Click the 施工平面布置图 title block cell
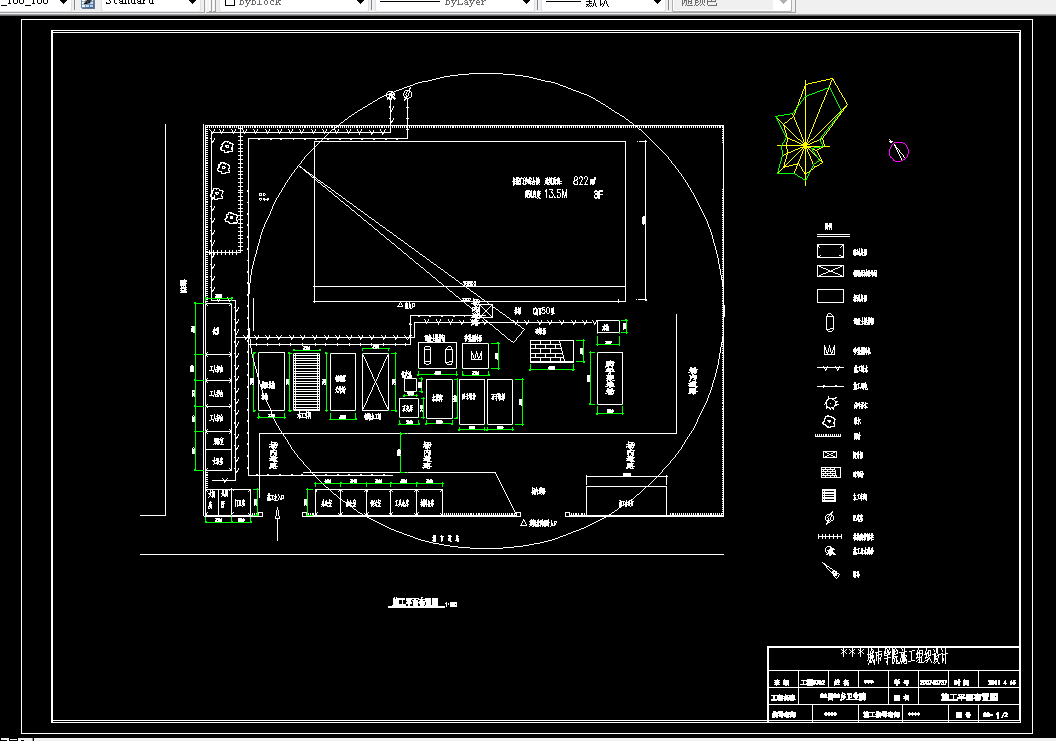The width and height of the screenshot is (1056, 741). (x=969, y=697)
